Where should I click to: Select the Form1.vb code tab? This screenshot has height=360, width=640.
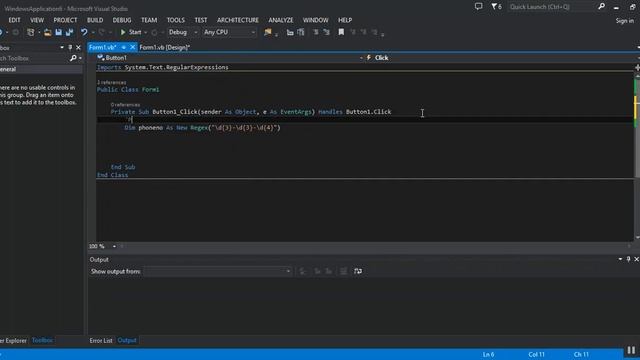(x=103, y=48)
